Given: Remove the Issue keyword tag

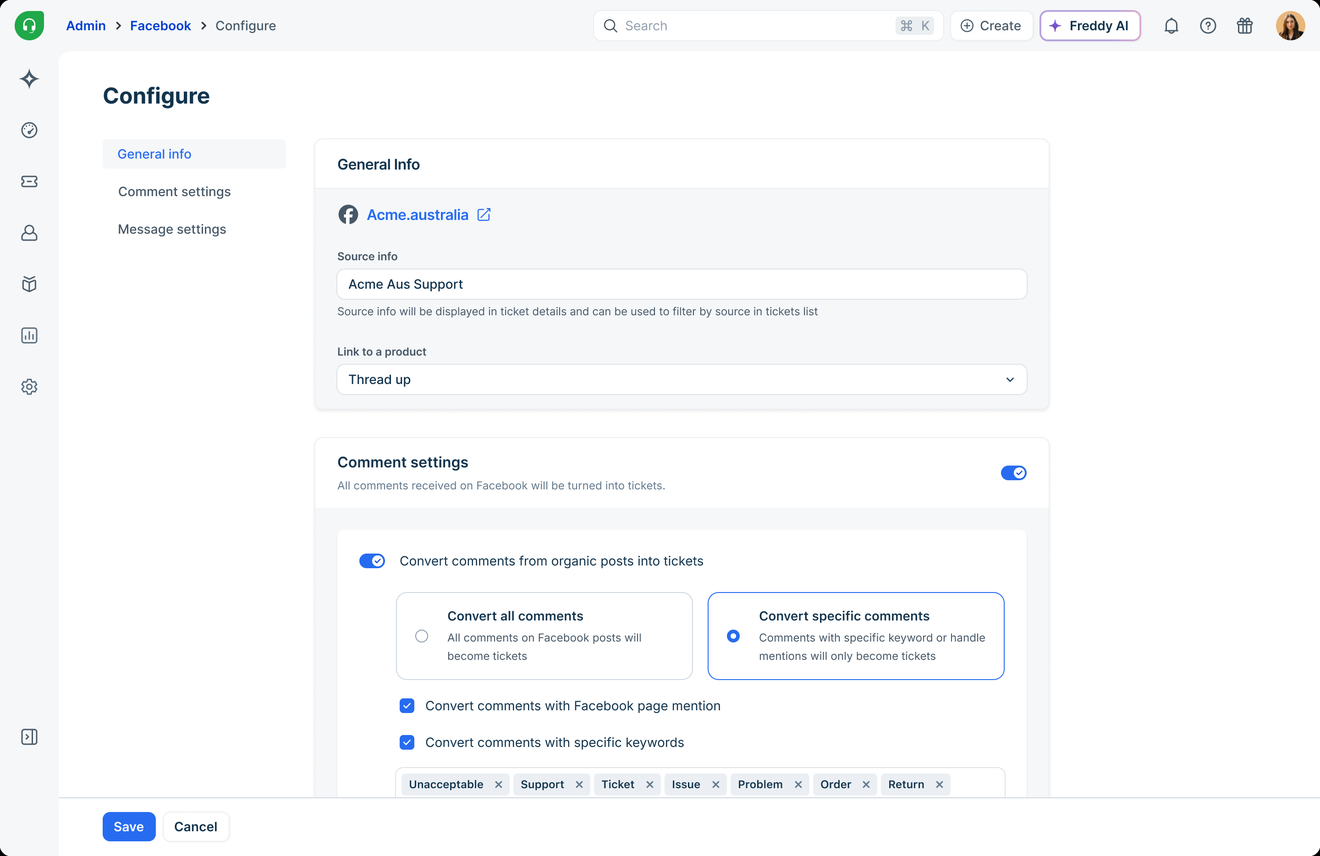Looking at the screenshot, I should tap(716, 785).
